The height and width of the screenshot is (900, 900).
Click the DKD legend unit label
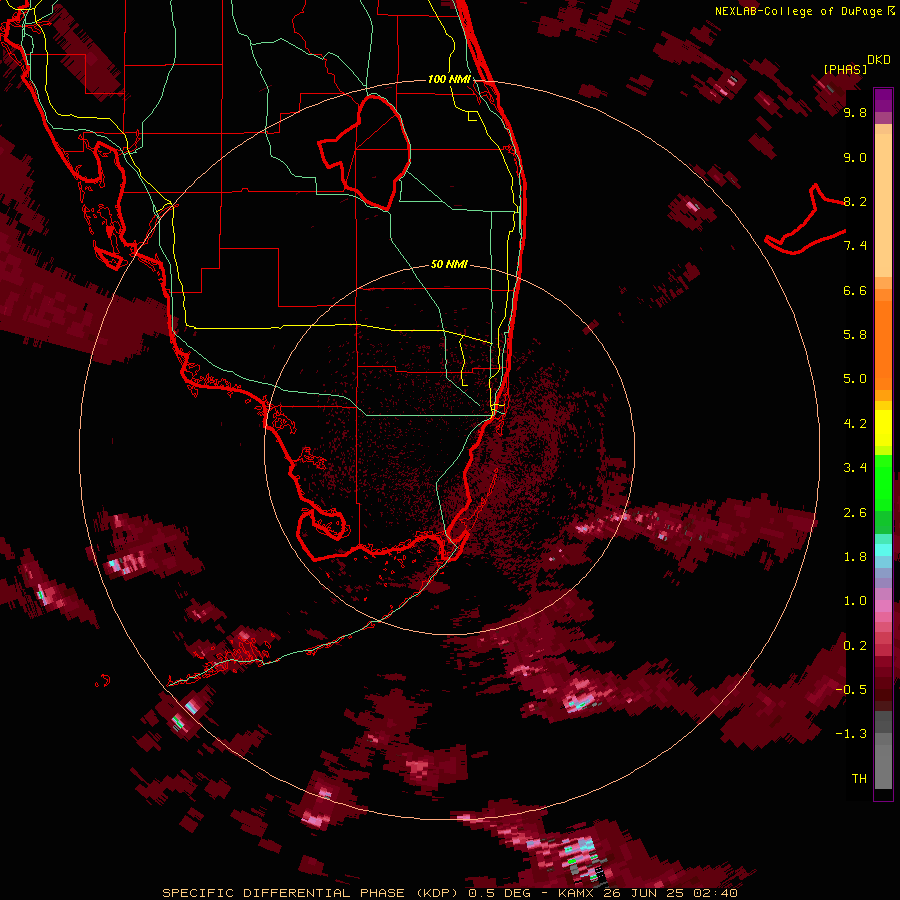[879, 60]
